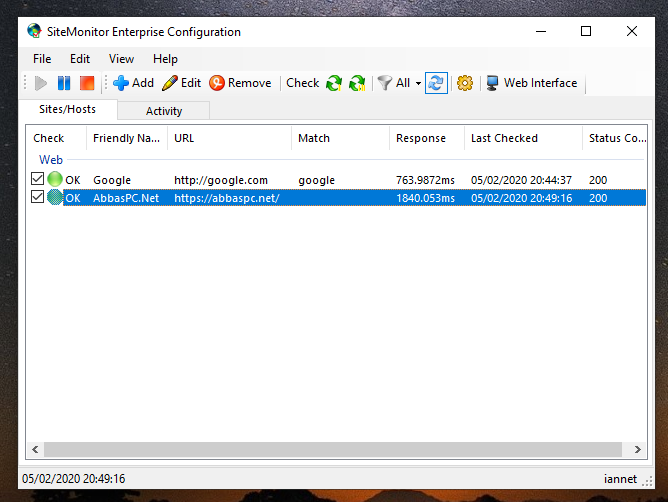Uncheck the AbbasPC.Net row checkbox
The height and width of the screenshot is (502, 668).
37,197
